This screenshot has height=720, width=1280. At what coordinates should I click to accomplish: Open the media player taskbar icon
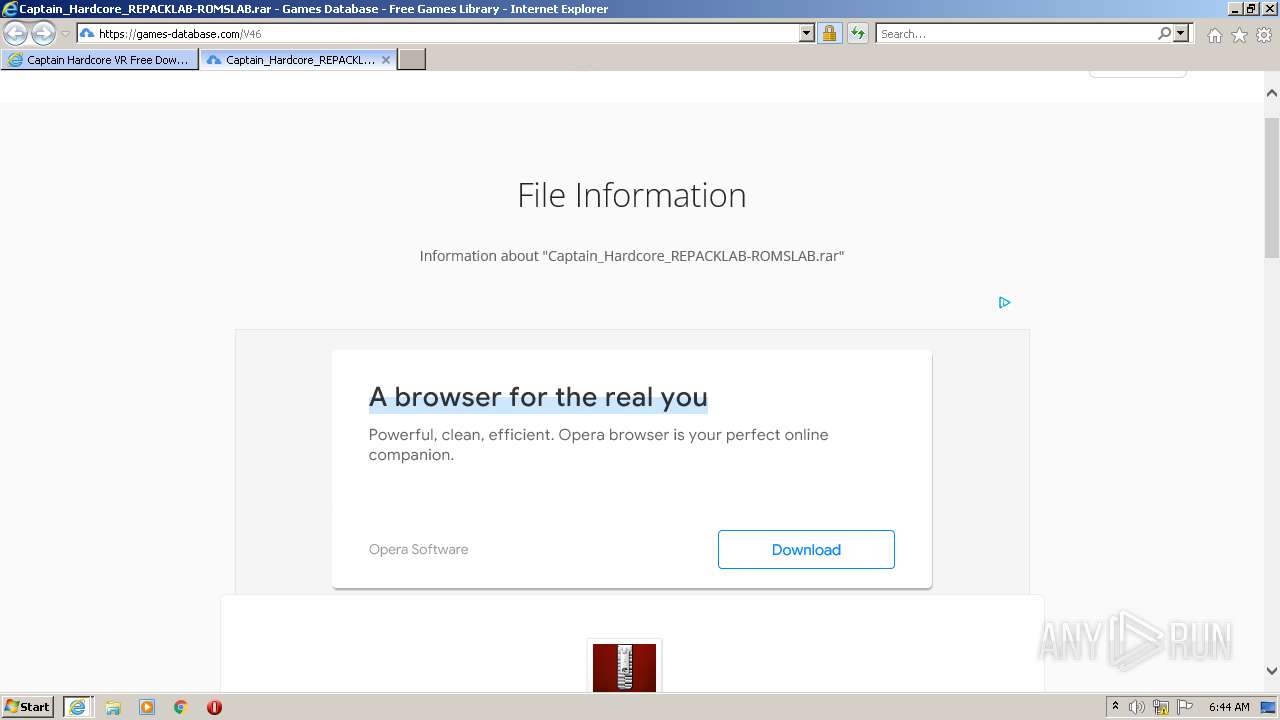point(147,707)
